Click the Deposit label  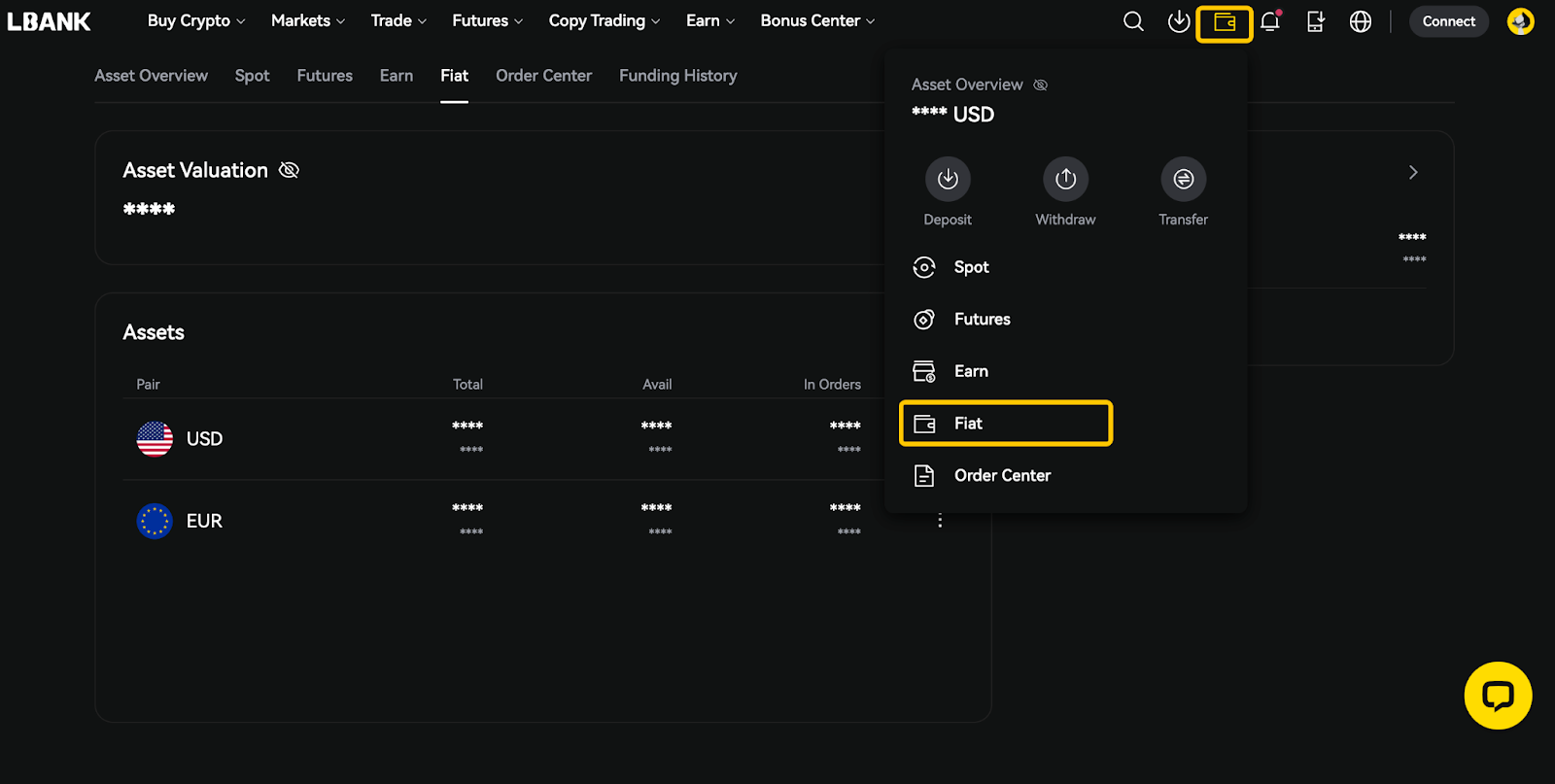[x=948, y=220]
